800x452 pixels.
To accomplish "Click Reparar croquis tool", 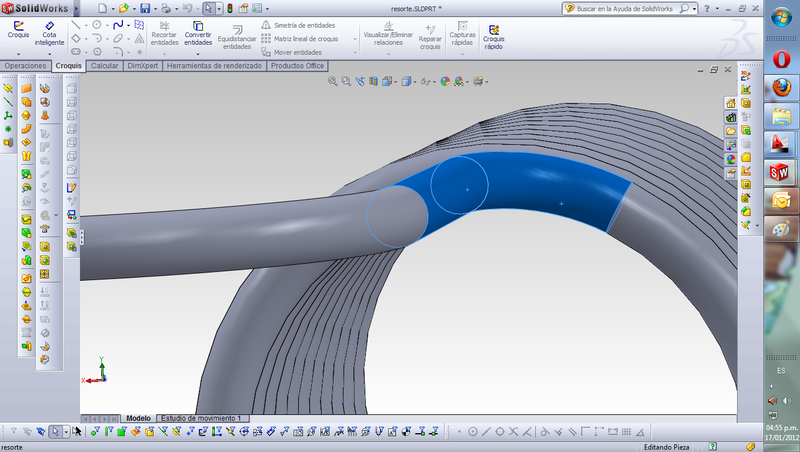I will click(x=430, y=37).
